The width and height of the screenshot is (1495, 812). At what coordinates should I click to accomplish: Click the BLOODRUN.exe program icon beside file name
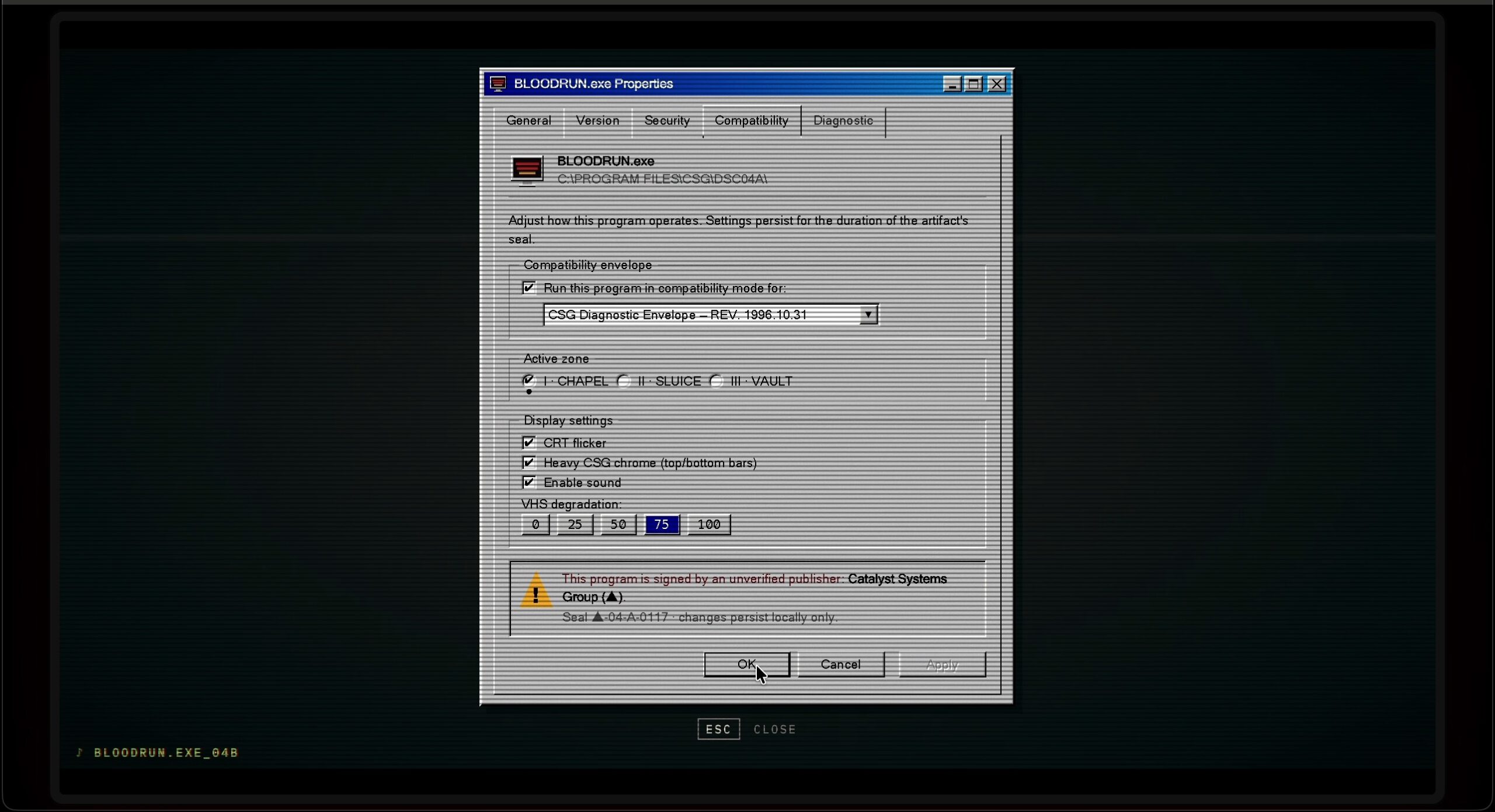point(527,170)
